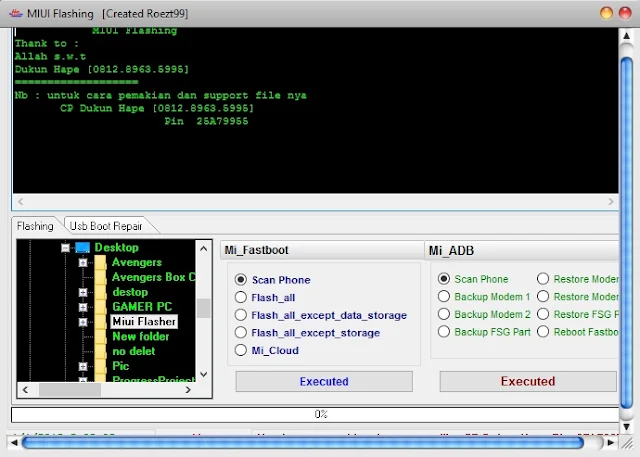The height and width of the screenshot is (457, 640).
Task: Click the Desktop monitor icon in tree
Action: tap(82, 247)
